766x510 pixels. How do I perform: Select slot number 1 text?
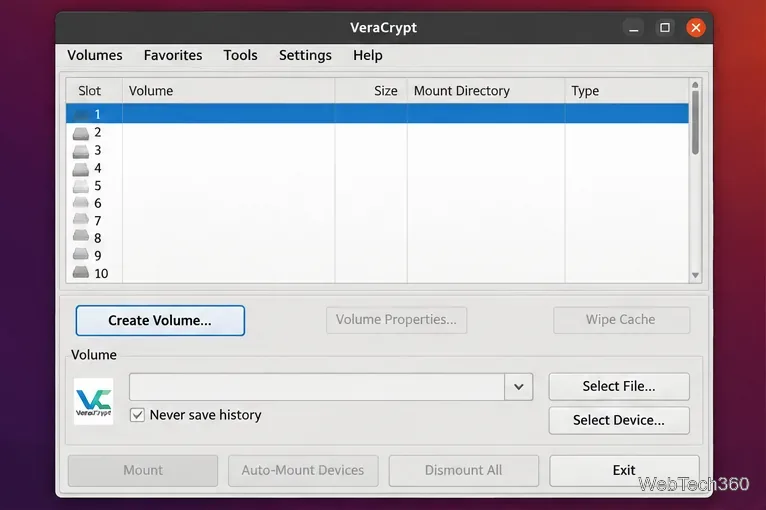[98, 115]
